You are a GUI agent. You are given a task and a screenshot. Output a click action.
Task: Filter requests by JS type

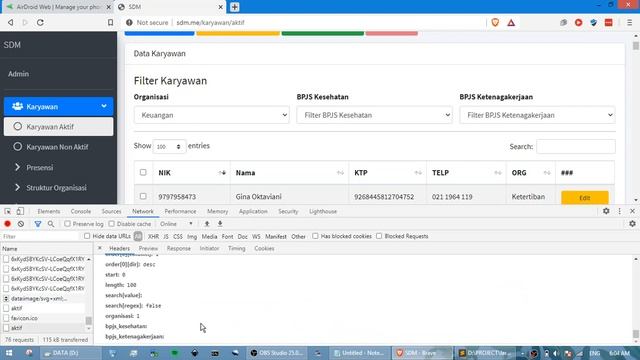tap(166, 236)
